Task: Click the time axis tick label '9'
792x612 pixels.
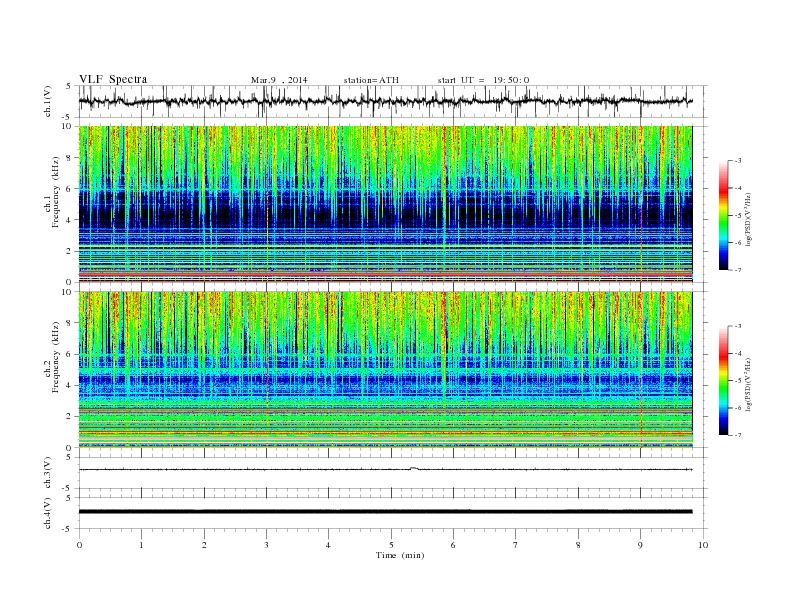Action: 640,545
